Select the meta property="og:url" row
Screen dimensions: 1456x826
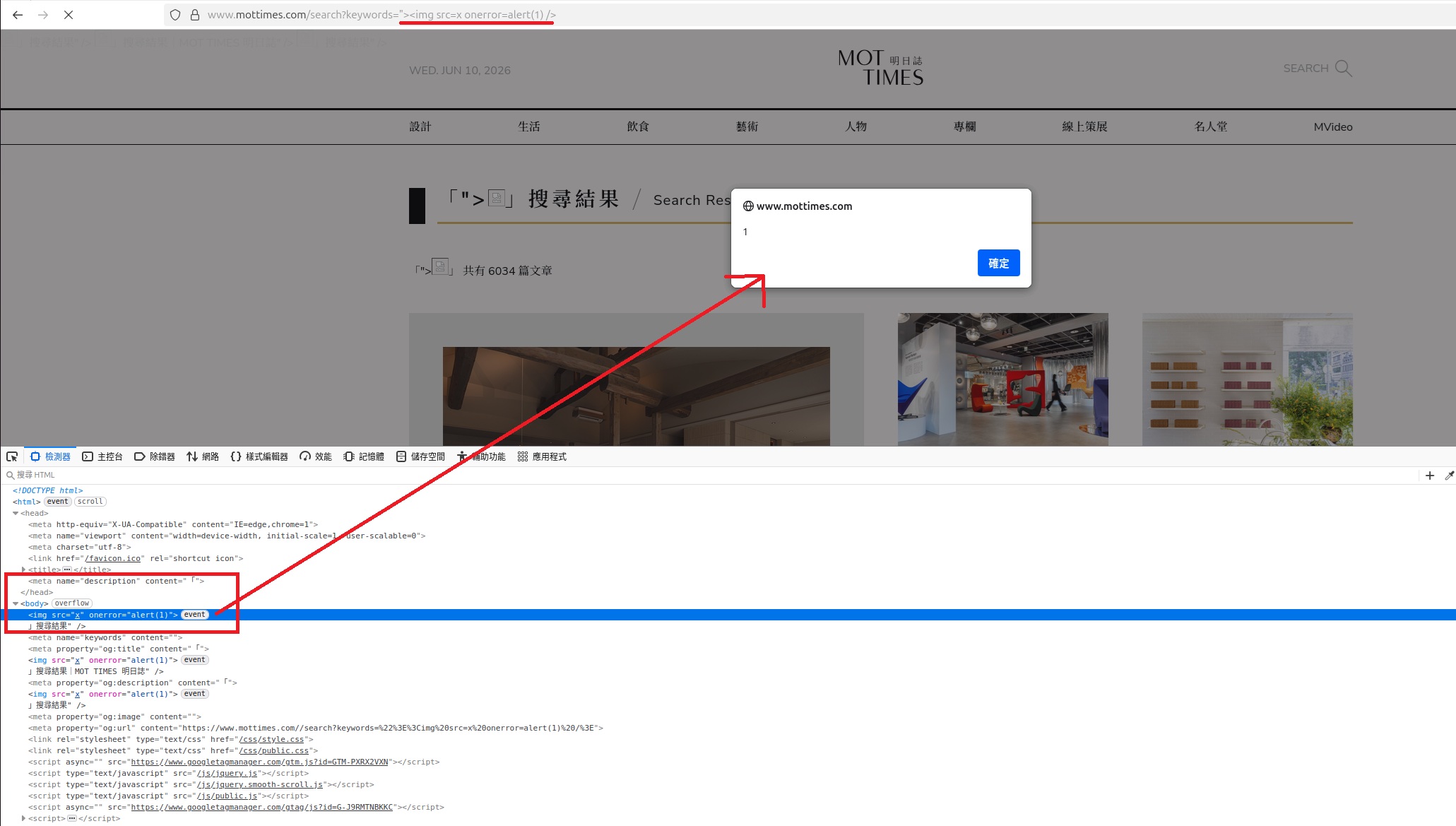coord(728,728)
